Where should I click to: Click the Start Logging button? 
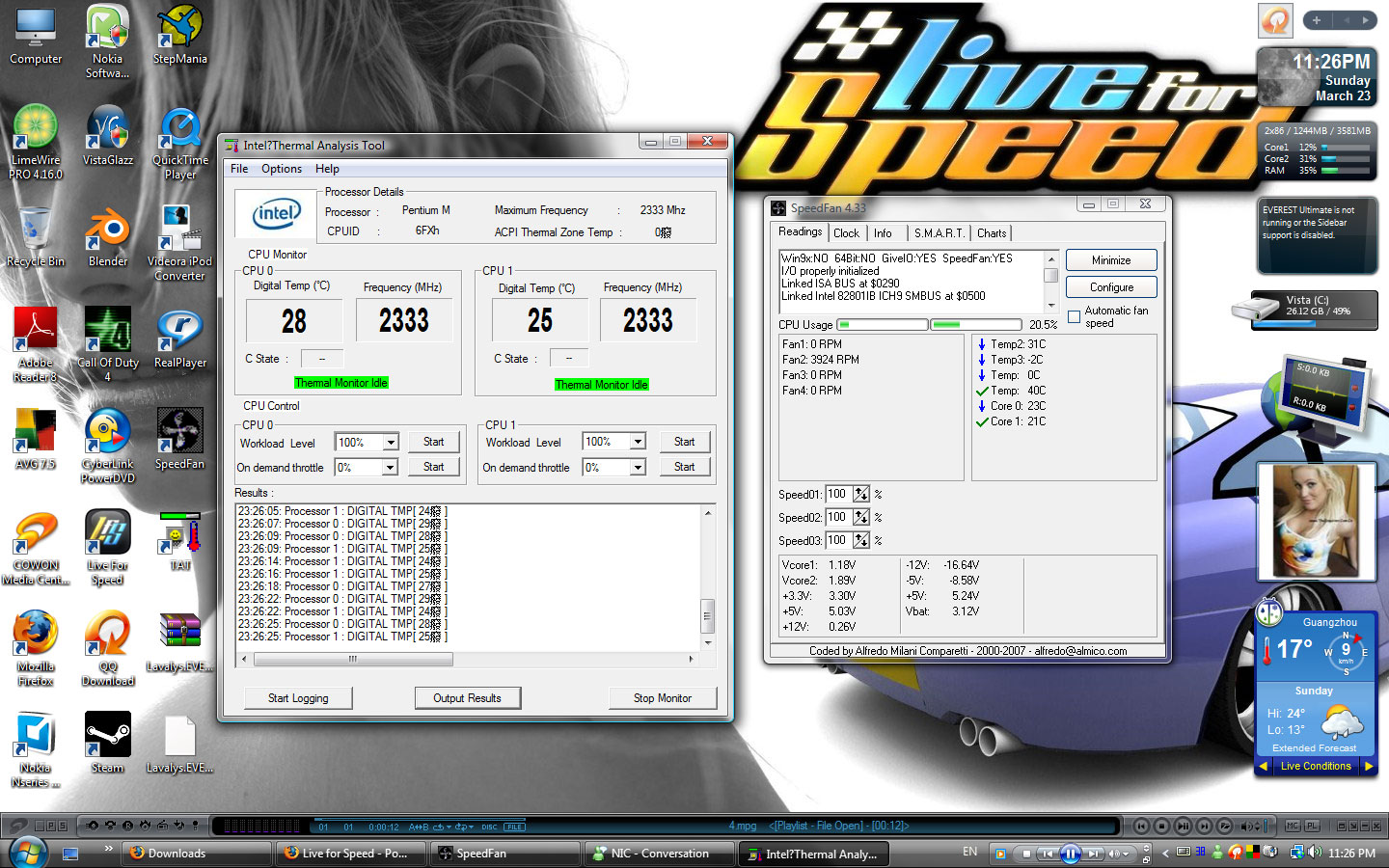coord(298,698)
